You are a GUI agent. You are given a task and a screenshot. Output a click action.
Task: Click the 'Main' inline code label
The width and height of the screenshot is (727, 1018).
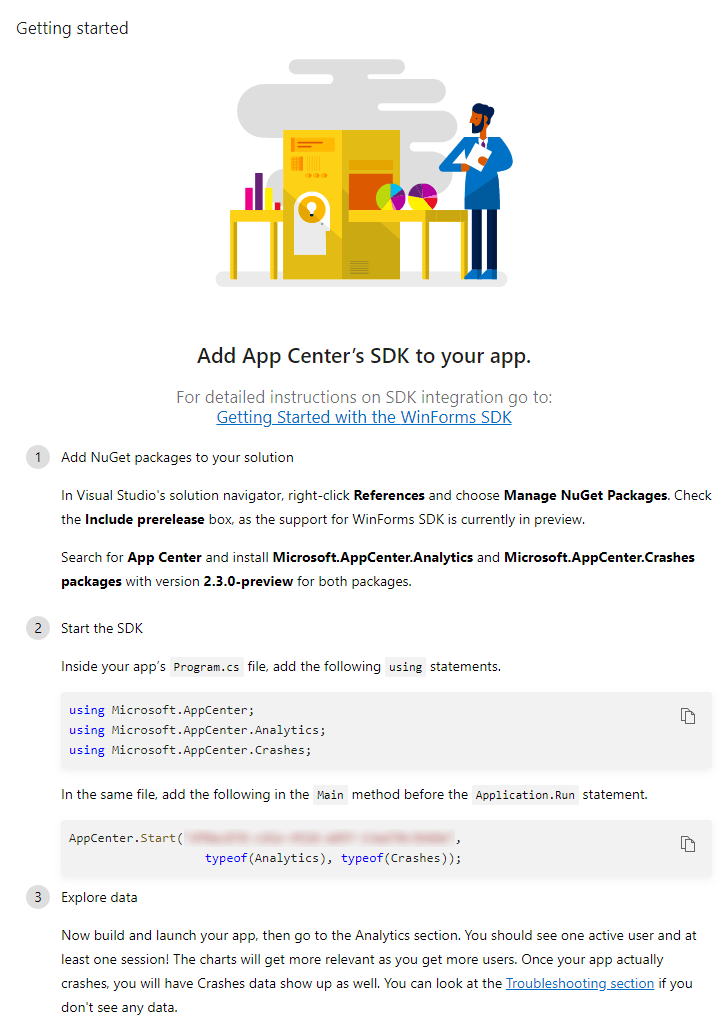coord(330,795)
